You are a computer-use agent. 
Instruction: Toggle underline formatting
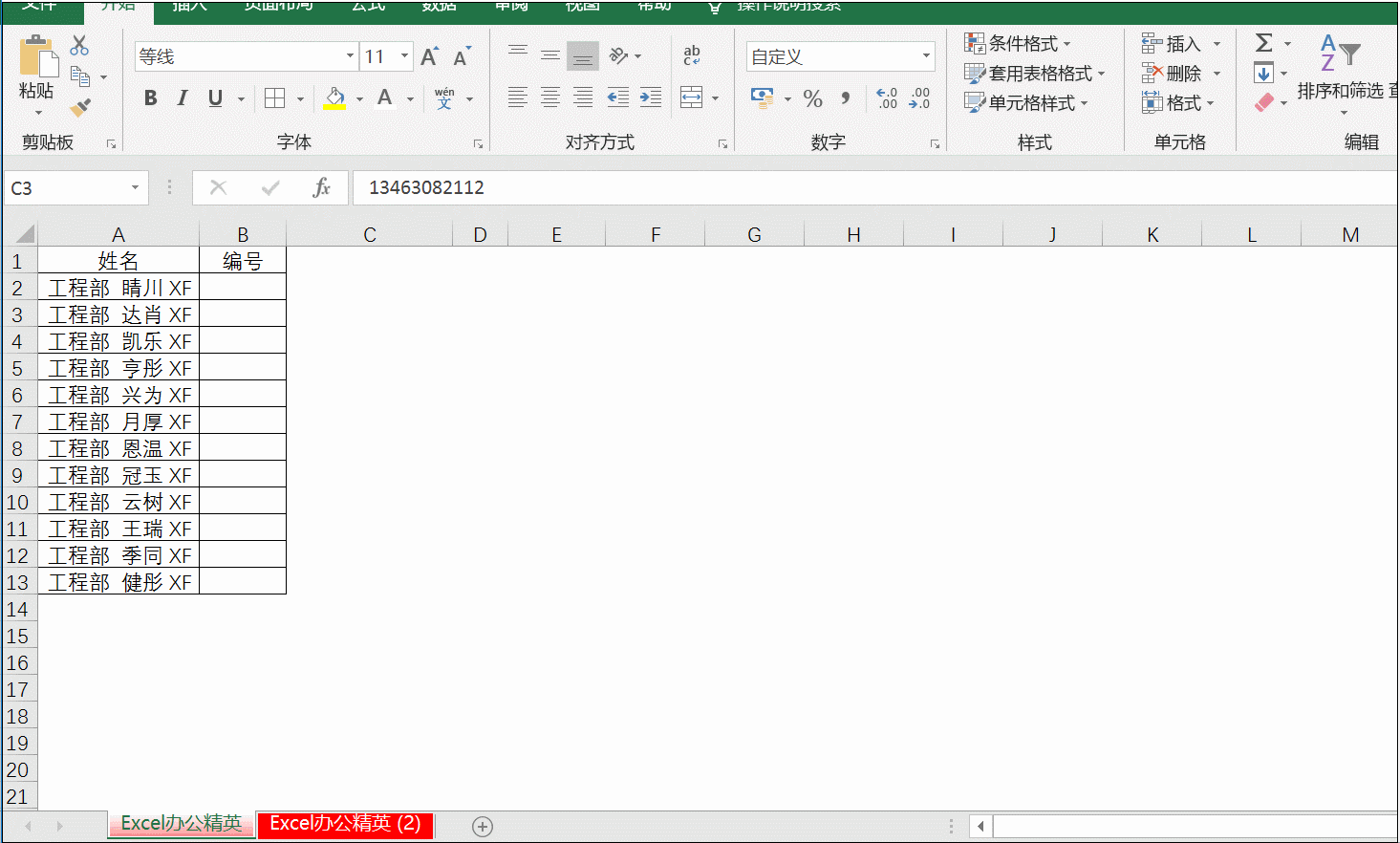[215, 97]
